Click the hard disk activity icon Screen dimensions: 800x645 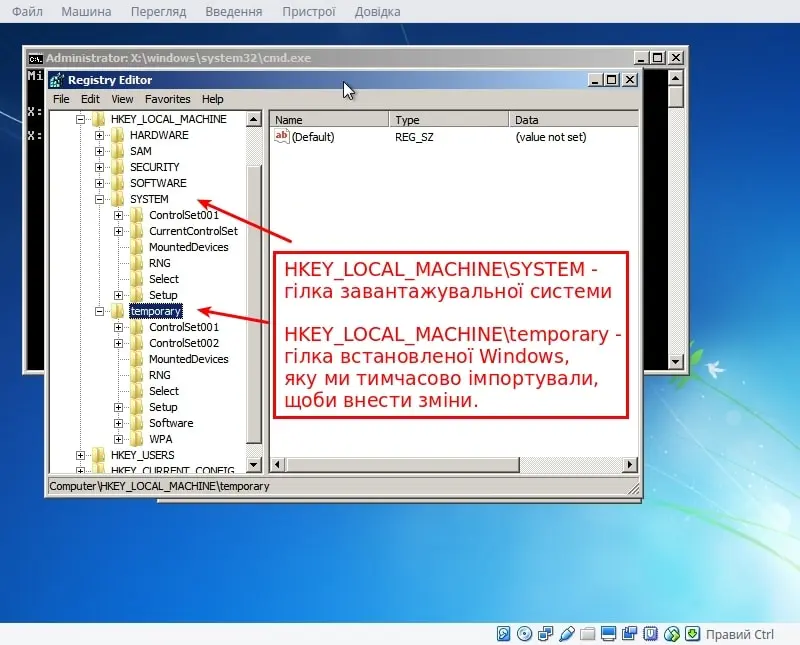[504, 634]
